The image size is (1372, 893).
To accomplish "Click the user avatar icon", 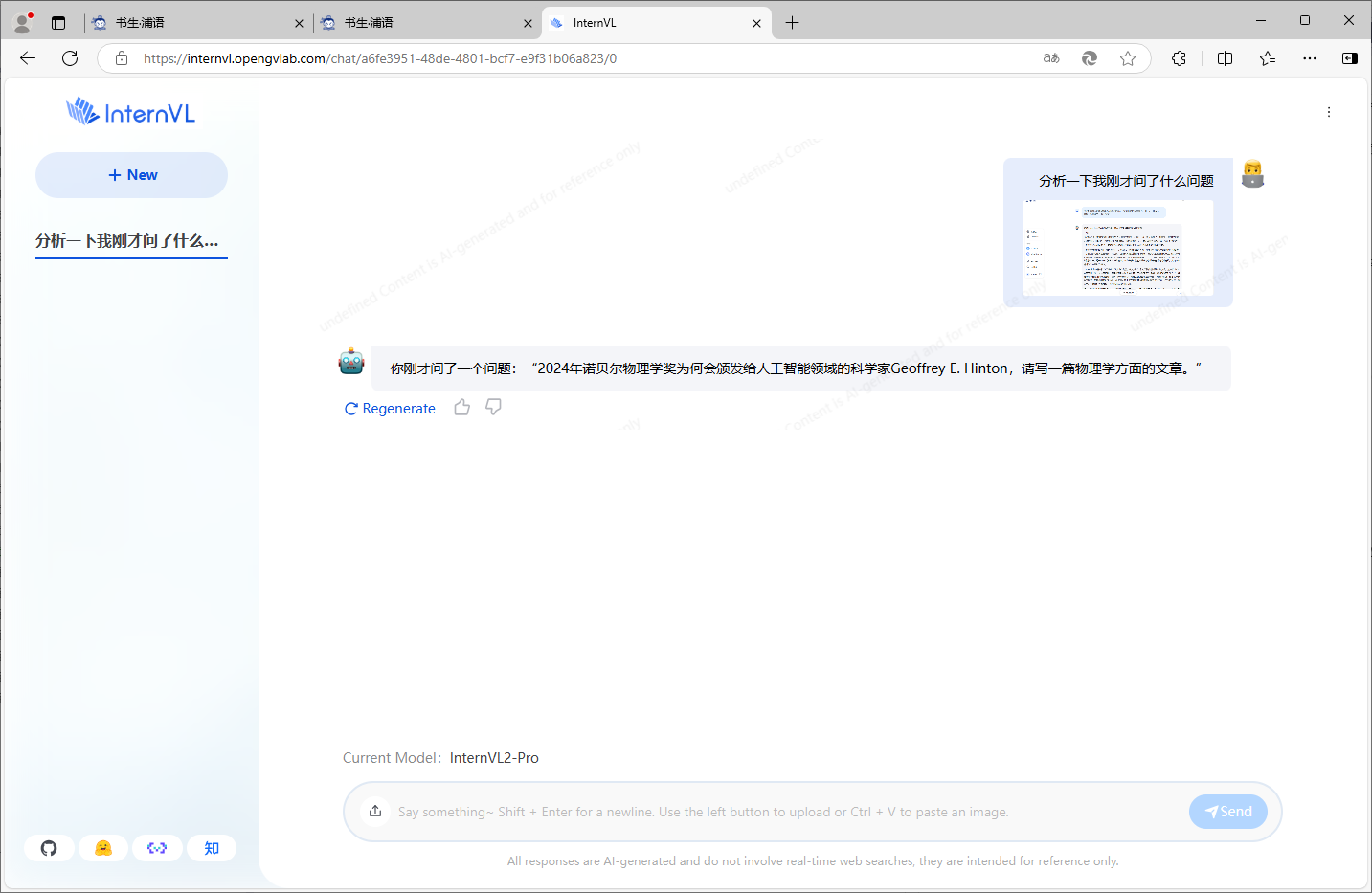I will click(1253, 174).
